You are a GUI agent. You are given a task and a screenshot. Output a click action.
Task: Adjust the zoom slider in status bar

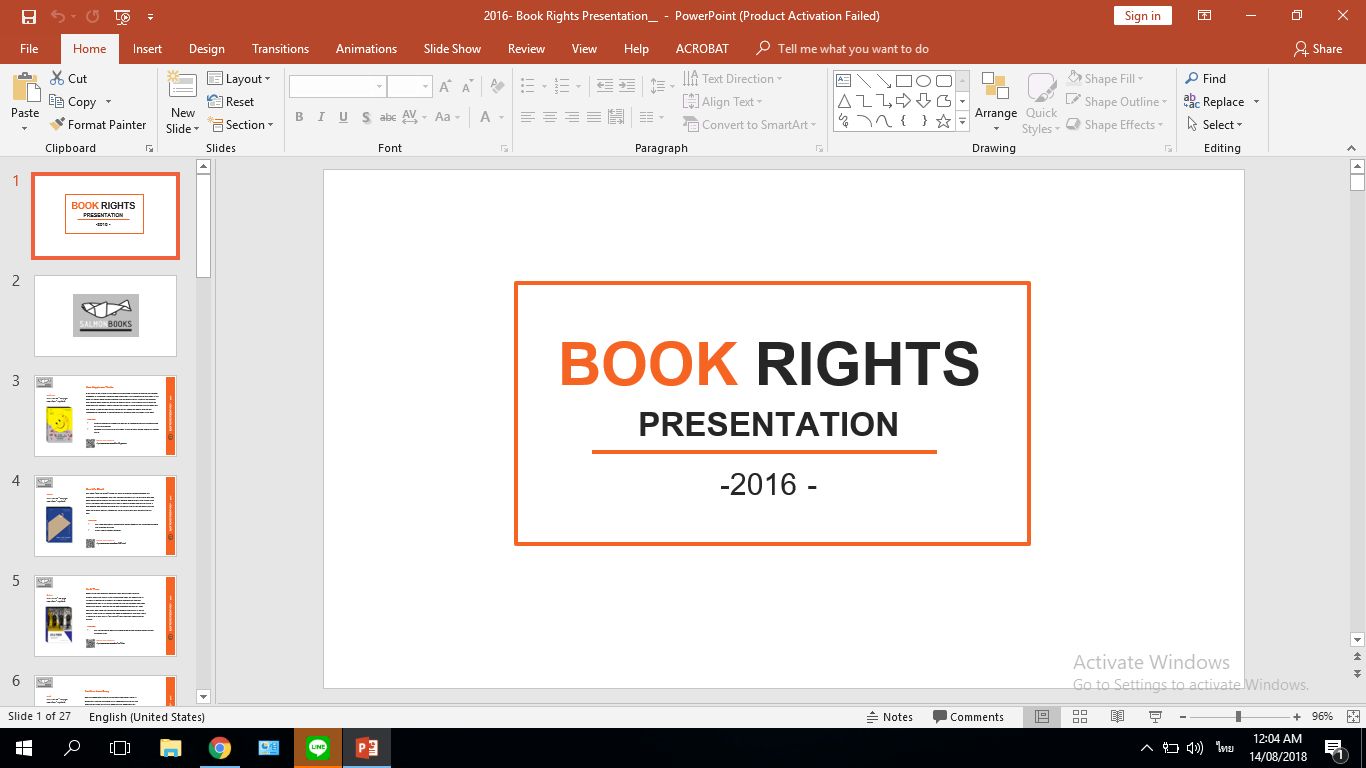[x=1238, y=717]
